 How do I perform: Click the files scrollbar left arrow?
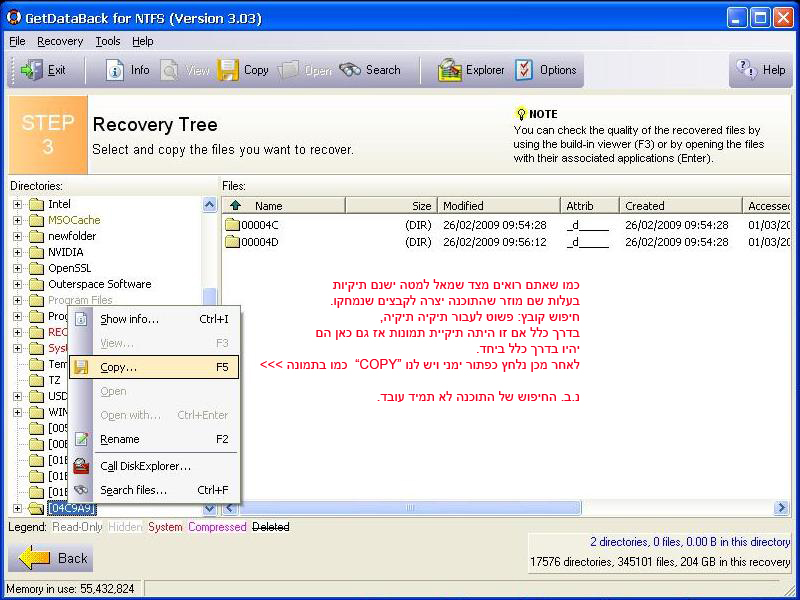pos(230,508)
